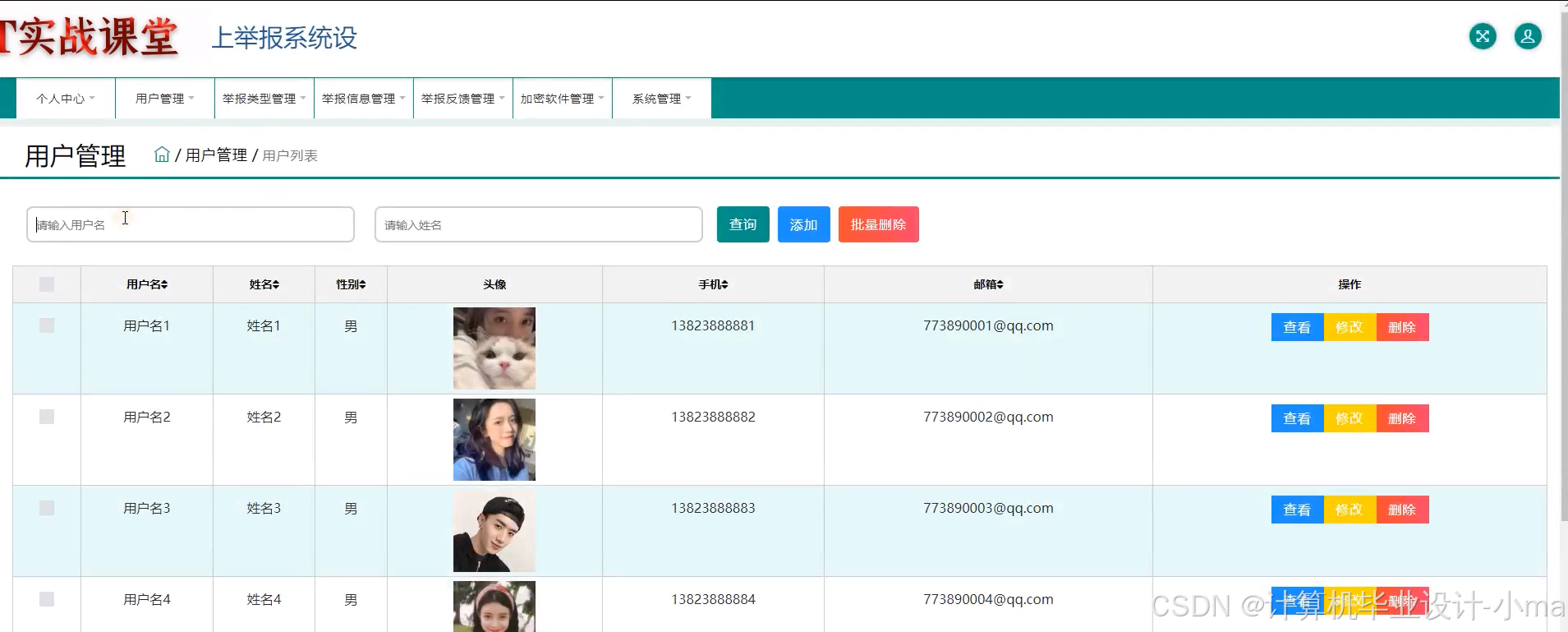Viewport: 1568px width, 632px height.
Task: Click the email 773890001@qq.com
Action: click(988, 325)
